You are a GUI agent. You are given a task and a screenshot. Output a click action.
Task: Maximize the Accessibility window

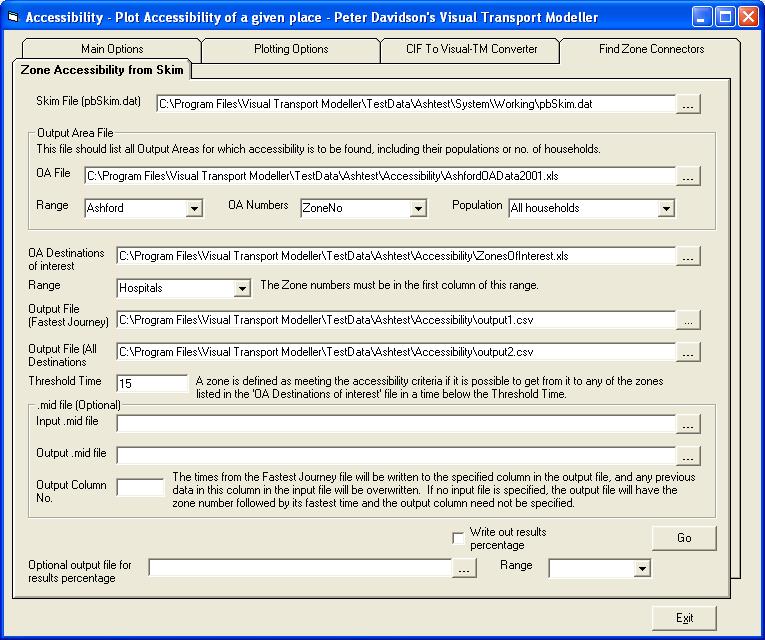725,18
